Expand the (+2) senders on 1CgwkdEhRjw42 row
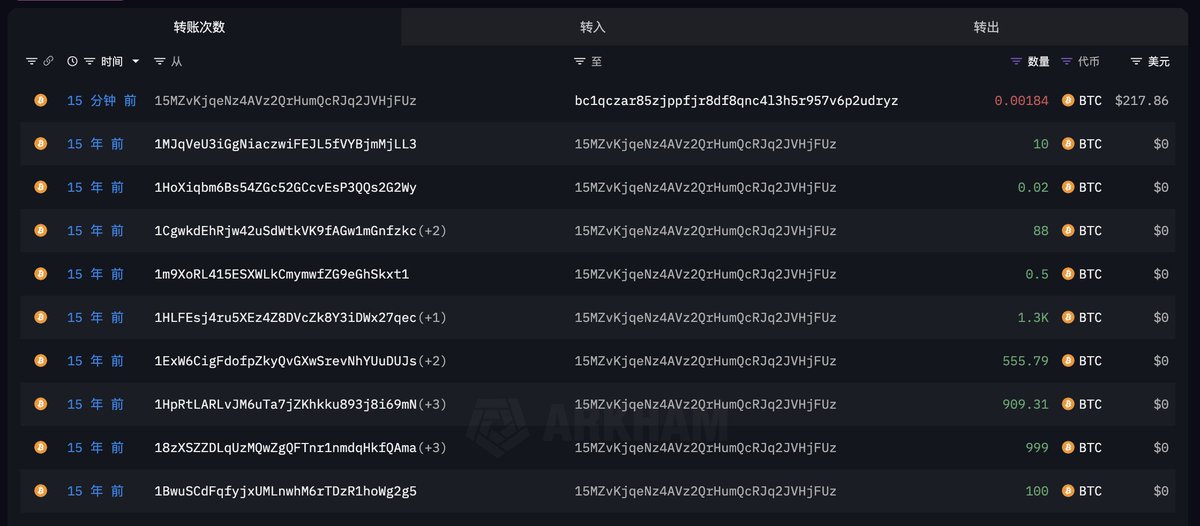 click(433, 231)
